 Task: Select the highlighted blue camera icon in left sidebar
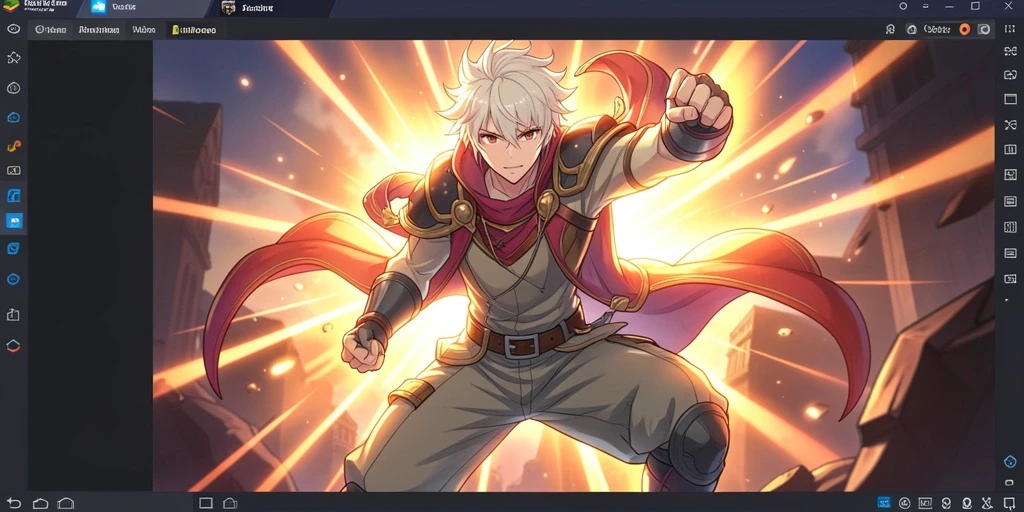click(14, 221)
